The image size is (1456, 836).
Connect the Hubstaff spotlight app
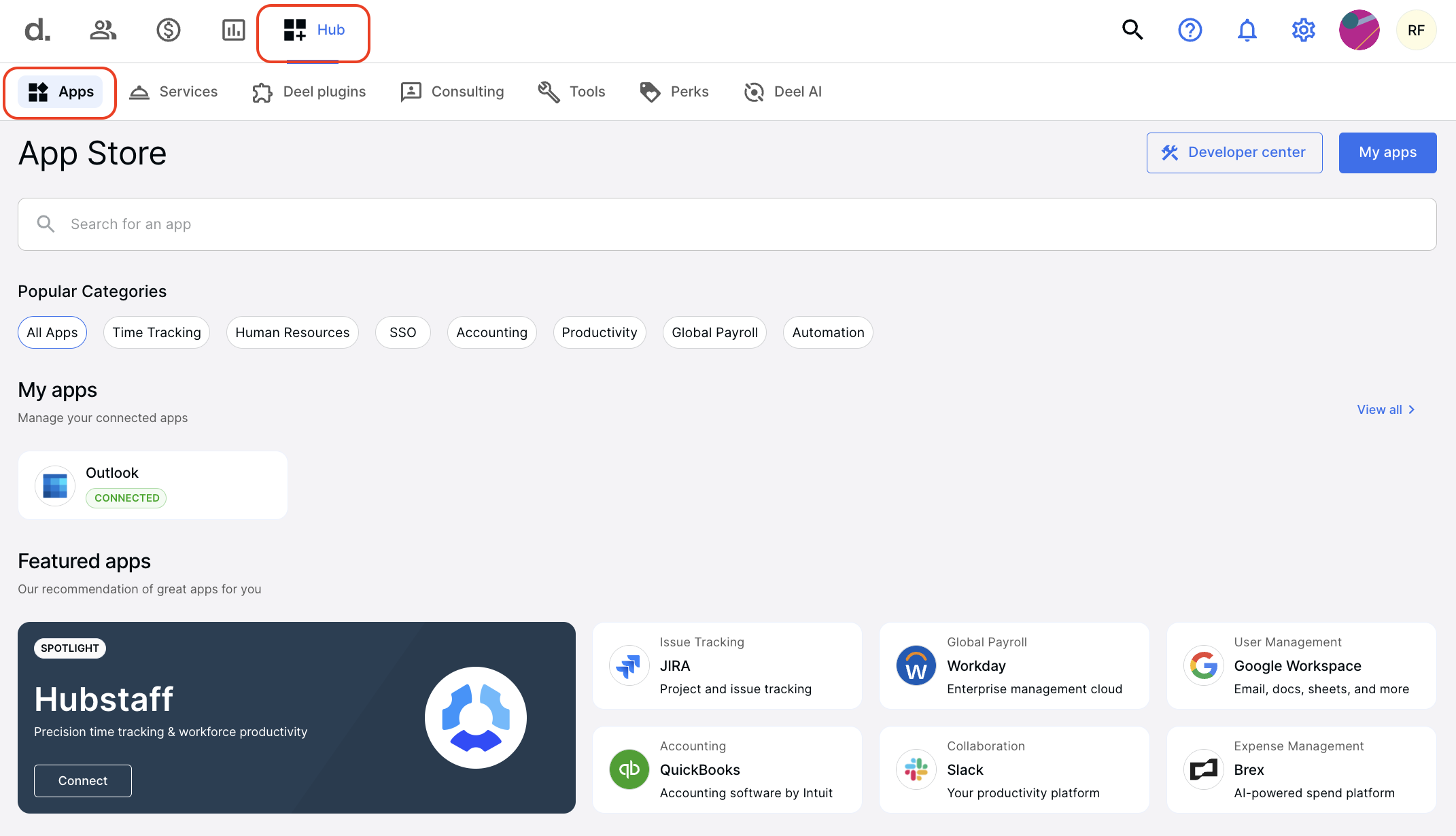pyautogui.click(x=83, y=781)
